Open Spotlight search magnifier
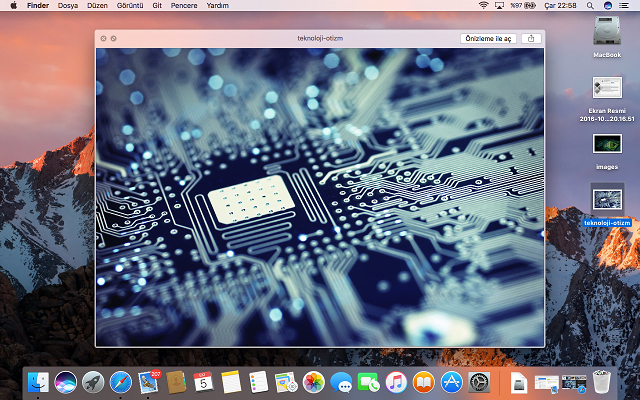 point(590,5)
